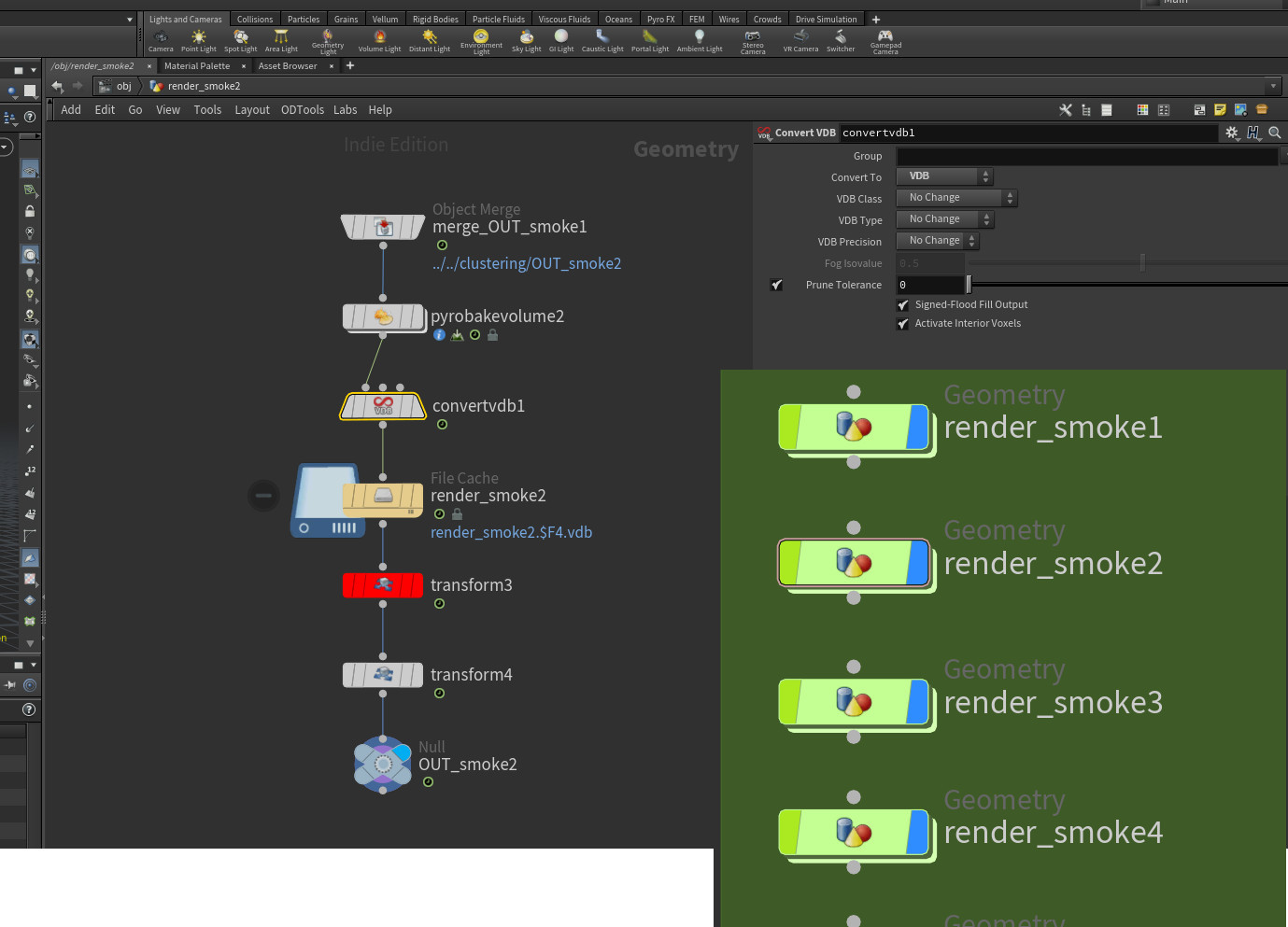Open the Layout menu
The image size is (1288, 927).
click(252, 110)
